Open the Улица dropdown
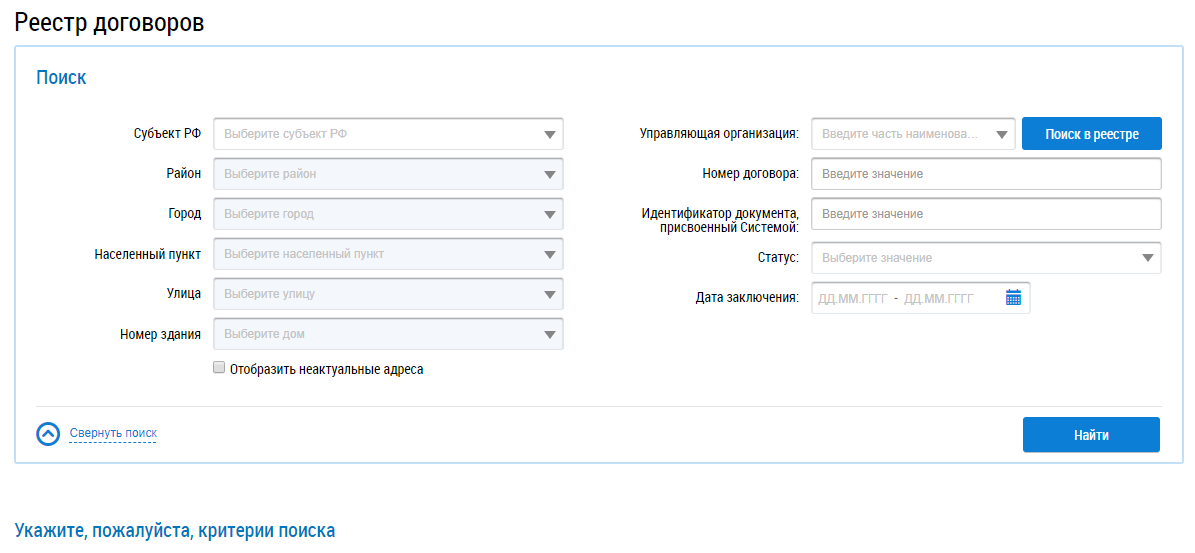1195x553 pixels. point(388,294)
